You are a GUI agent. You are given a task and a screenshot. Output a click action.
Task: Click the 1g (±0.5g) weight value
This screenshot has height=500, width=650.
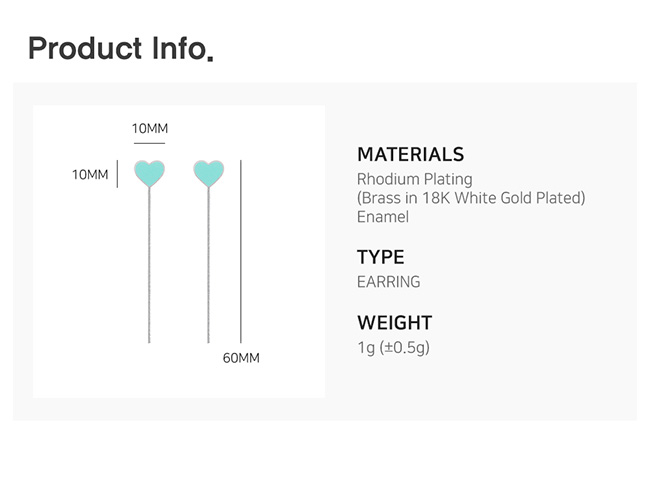point(393,347)
